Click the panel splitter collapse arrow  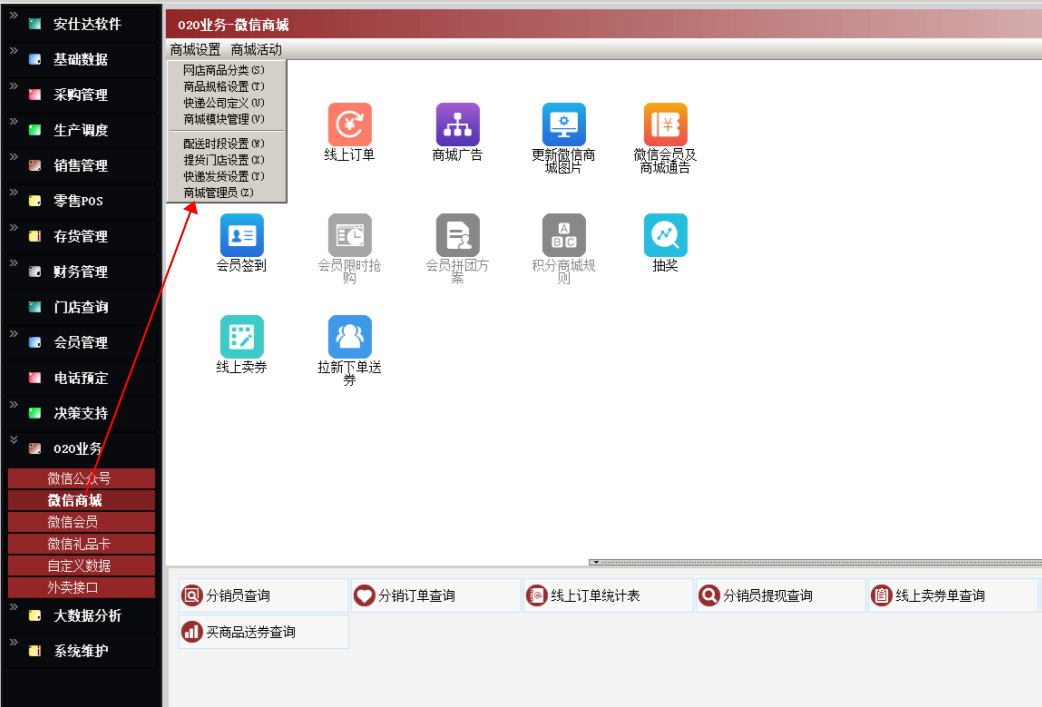[596, 562]
